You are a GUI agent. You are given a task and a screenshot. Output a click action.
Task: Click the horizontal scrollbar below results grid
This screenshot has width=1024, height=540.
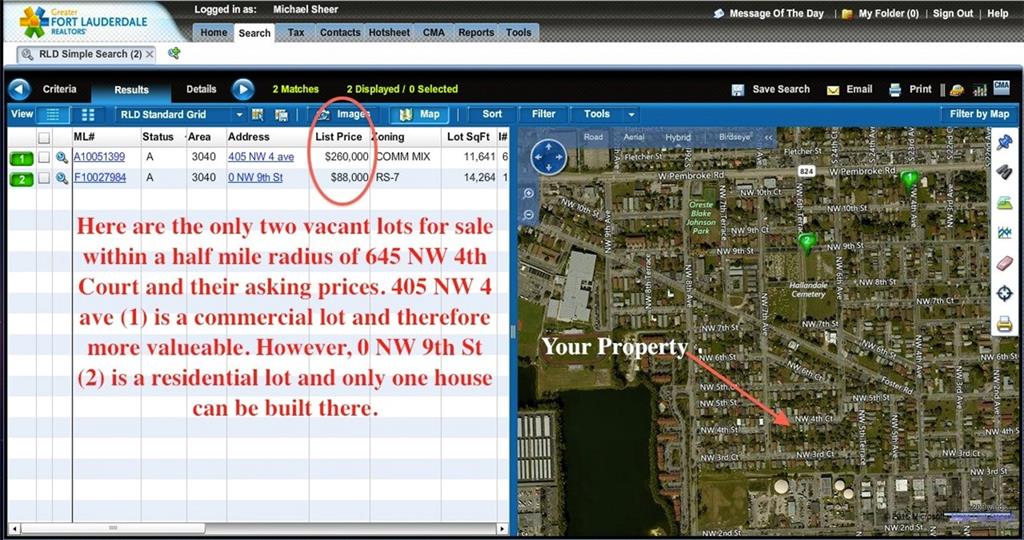262,527
